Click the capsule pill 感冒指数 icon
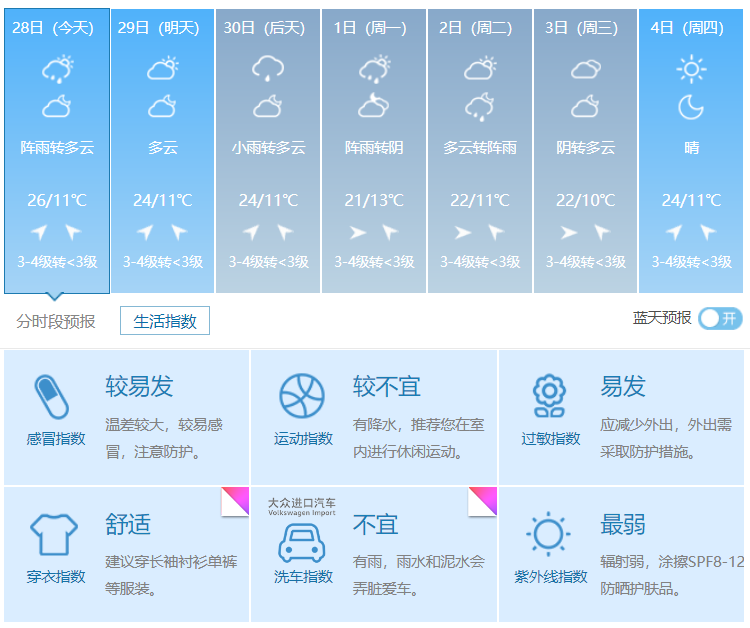The height and width of the screenshot is (628, 750). (x=52, y=397)
